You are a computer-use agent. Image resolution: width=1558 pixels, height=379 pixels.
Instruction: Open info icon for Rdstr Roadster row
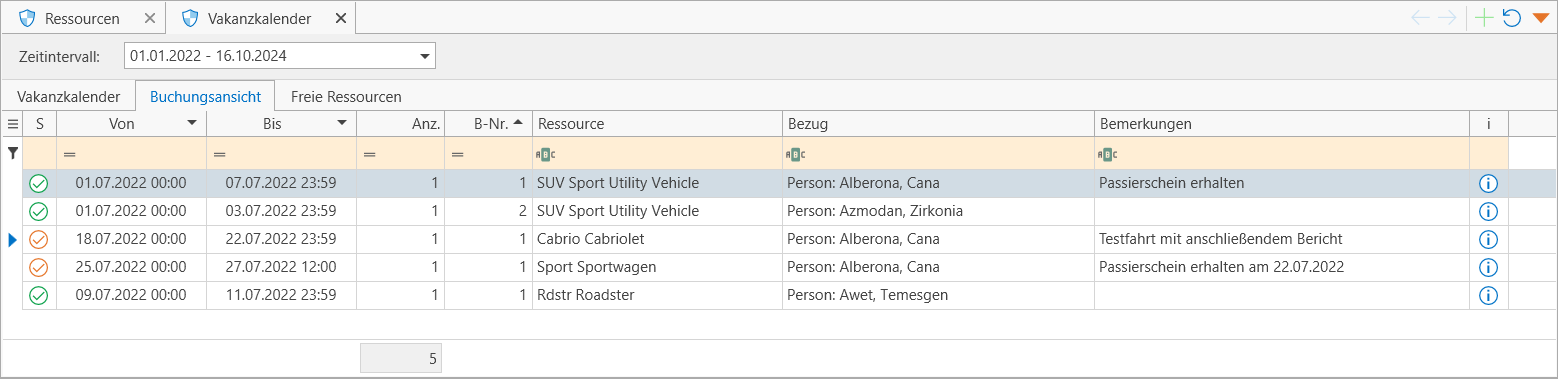pos(1487,295)
